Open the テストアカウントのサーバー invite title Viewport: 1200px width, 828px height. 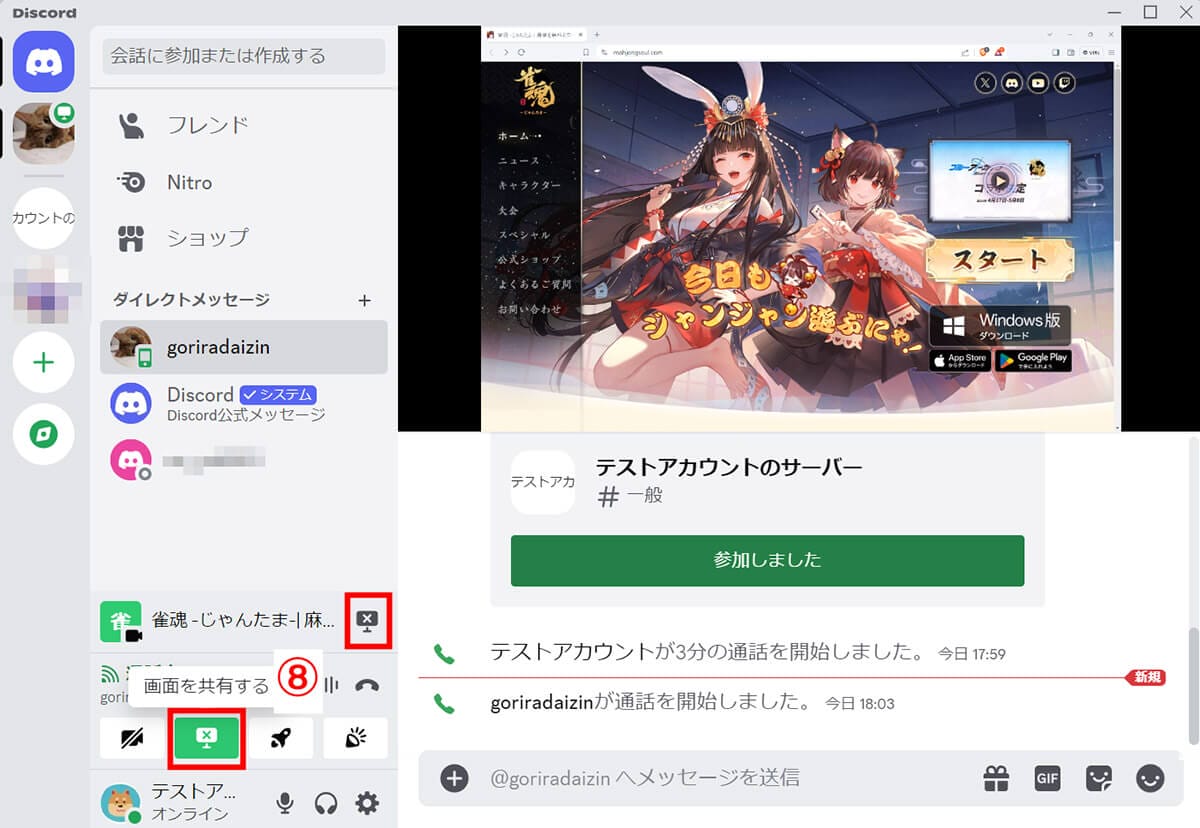pos(728,467)
